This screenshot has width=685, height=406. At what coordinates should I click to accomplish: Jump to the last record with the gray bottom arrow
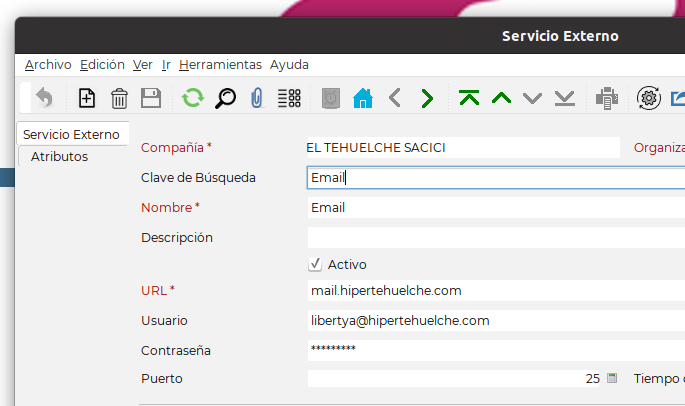point(564,98)
